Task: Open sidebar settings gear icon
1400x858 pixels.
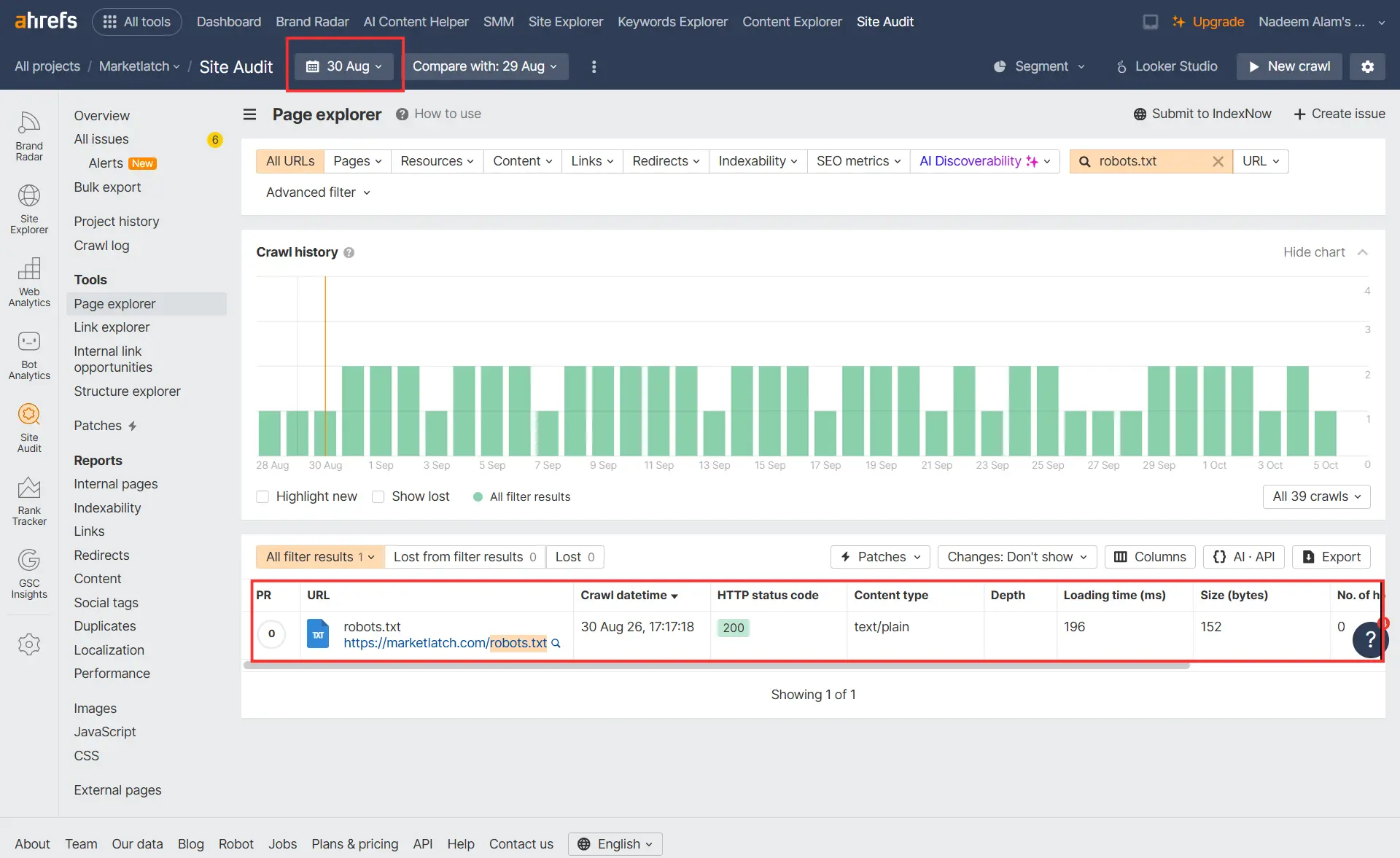Action: click(29, 644)
